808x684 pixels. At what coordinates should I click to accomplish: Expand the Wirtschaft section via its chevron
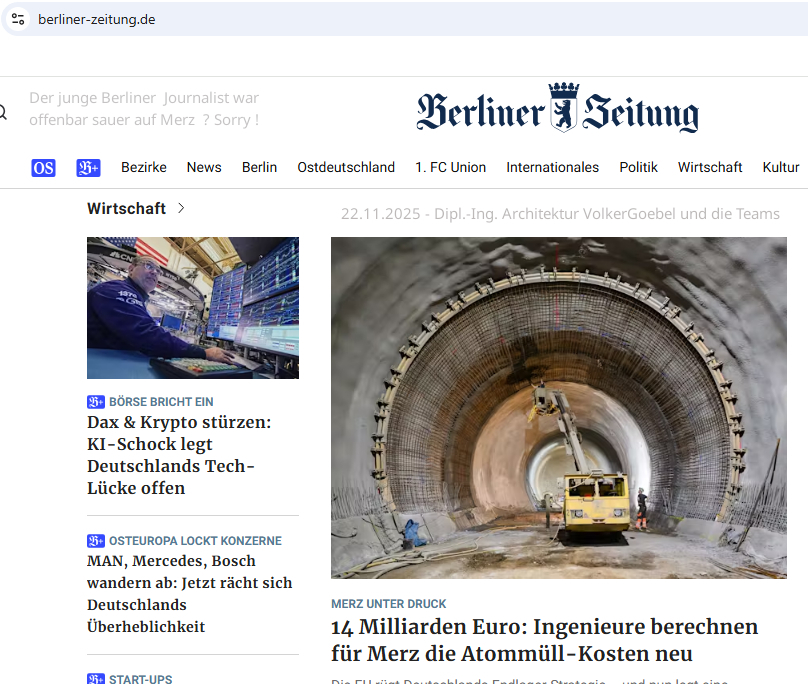180,208
